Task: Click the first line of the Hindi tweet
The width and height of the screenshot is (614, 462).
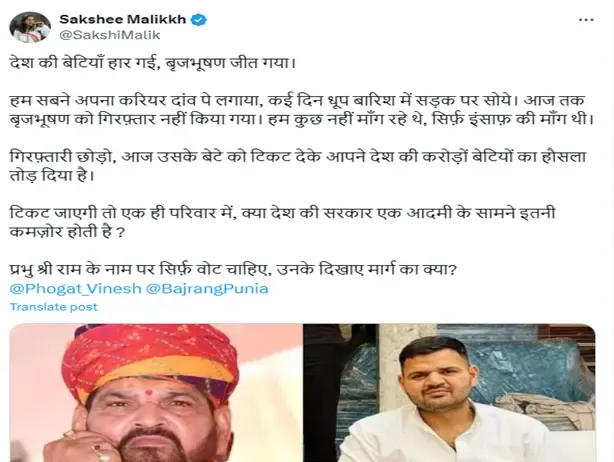Action: pos(153,63)
